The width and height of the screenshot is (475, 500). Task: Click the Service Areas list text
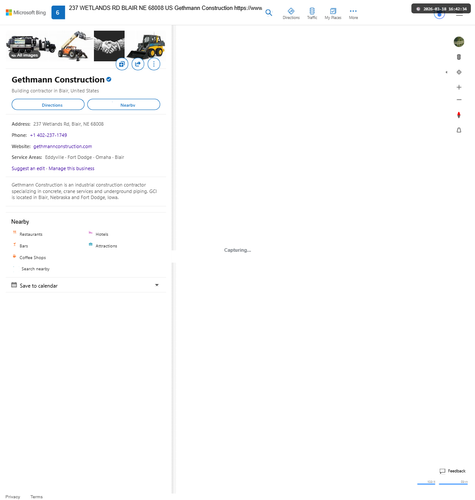coord(84,157)
